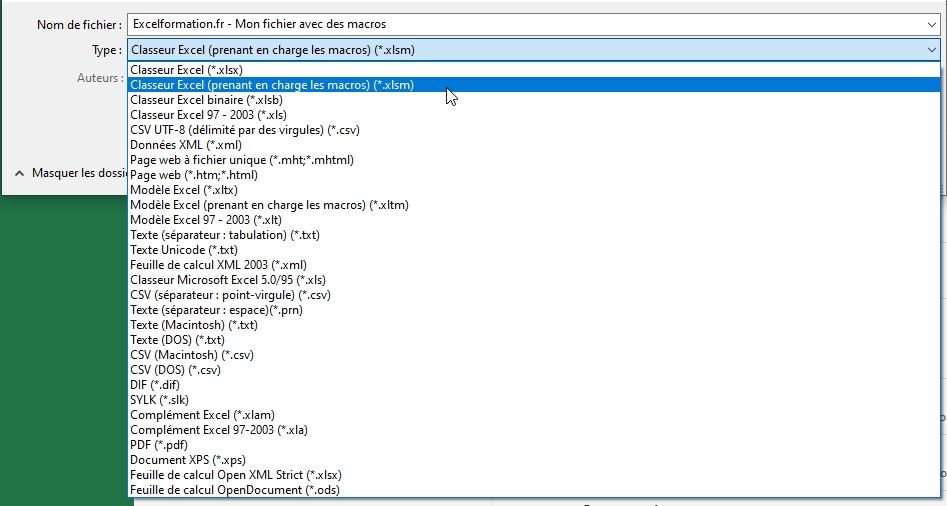The height and width of the screenshot is (506, 947).
Task: Collapse the Type dropdown arrow
Action: (x=932, y=49)
